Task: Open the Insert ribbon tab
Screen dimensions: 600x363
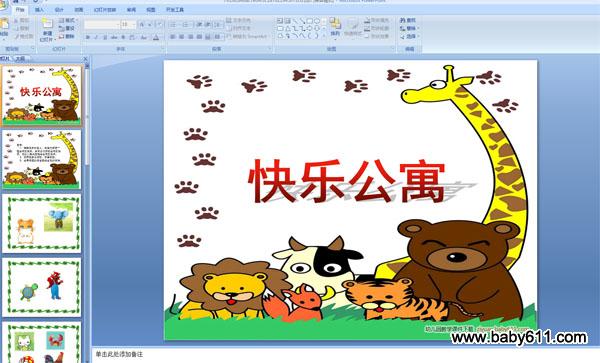Action: pyautogui.click(x=39, y=10)
